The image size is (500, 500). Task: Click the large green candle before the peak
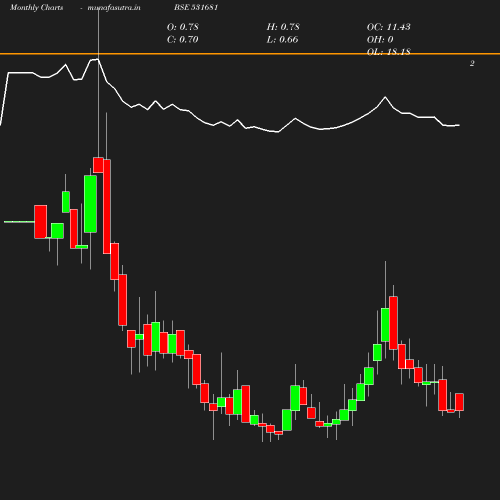point(90,204)
